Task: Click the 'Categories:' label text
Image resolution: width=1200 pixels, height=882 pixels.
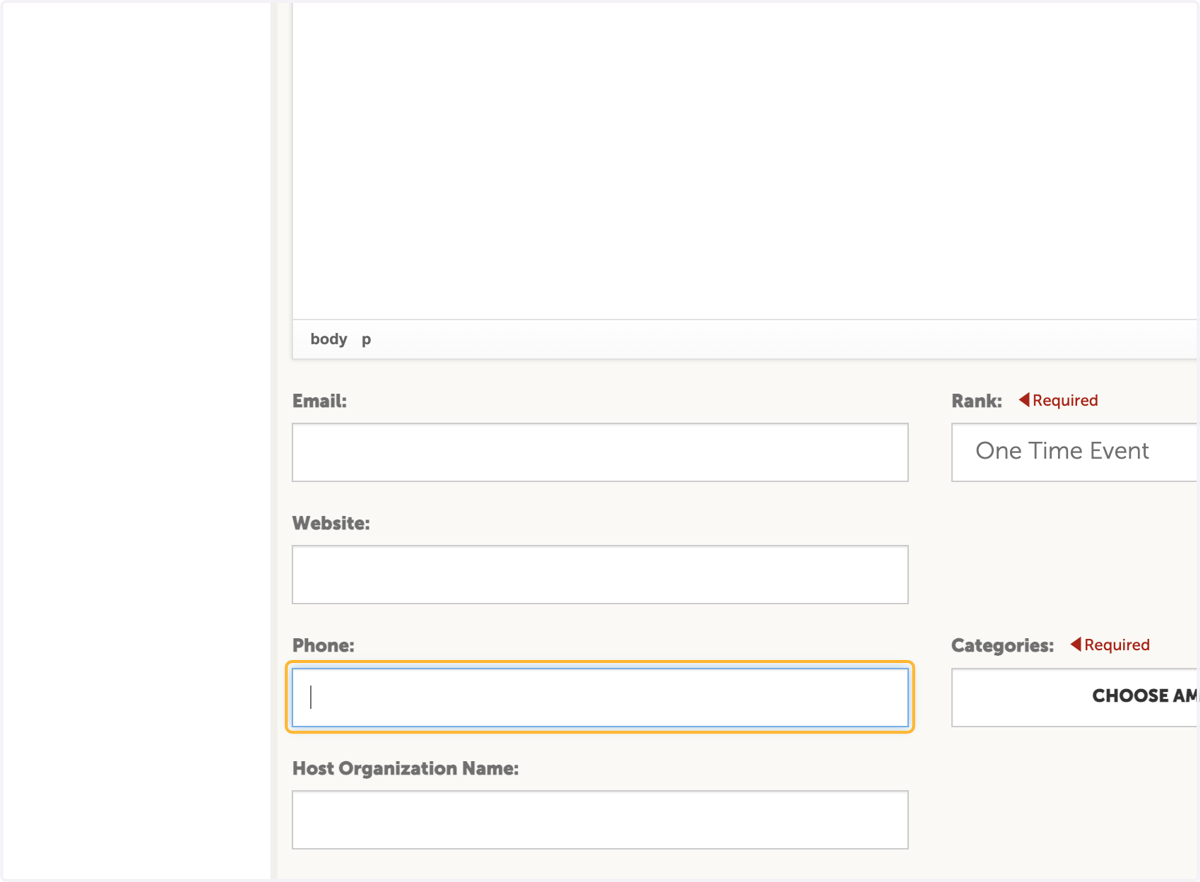Action: pyautogui.click(x=1002, y=646)
